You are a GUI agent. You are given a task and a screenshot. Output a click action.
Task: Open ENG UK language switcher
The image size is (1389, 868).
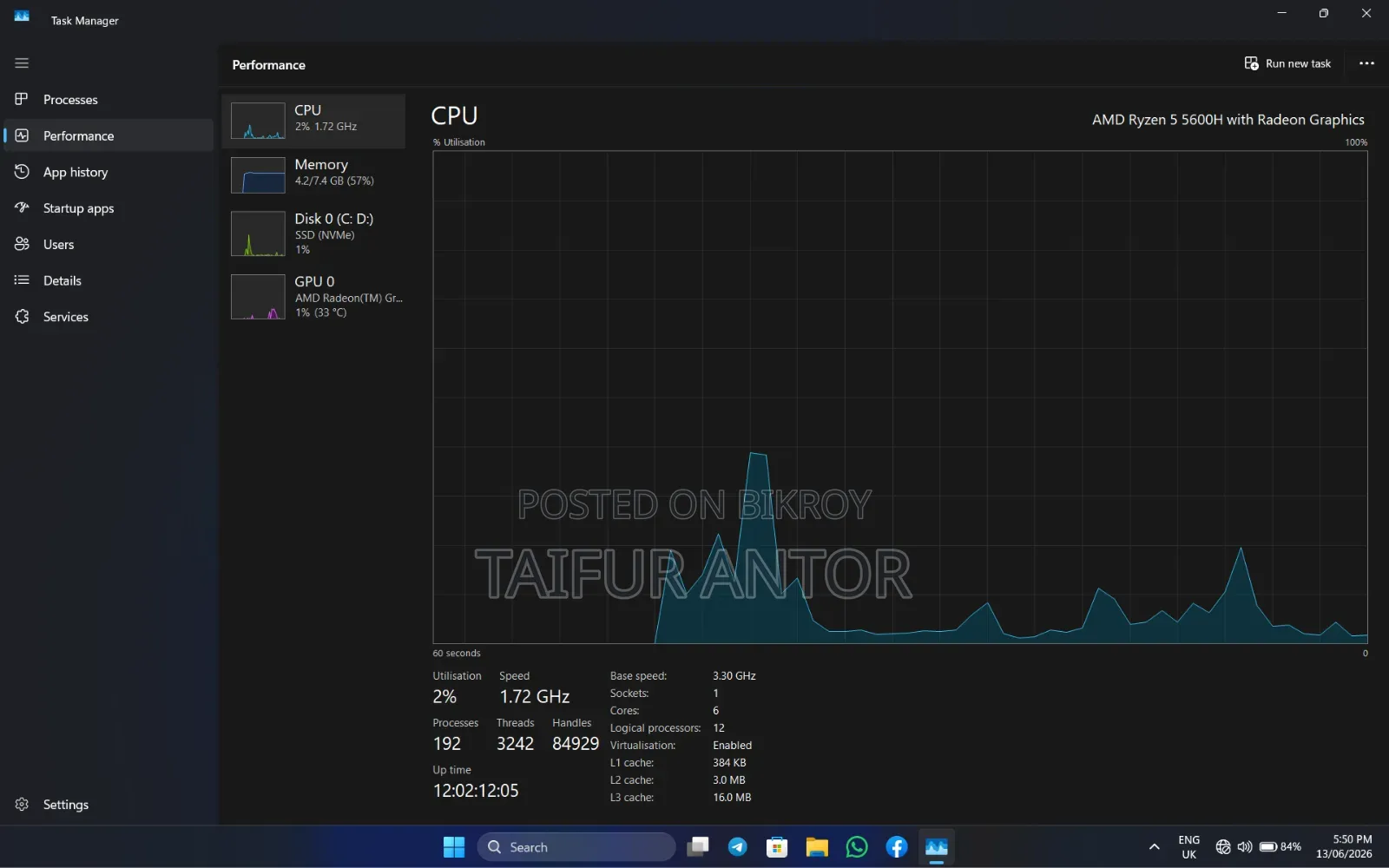[1189, 847]
